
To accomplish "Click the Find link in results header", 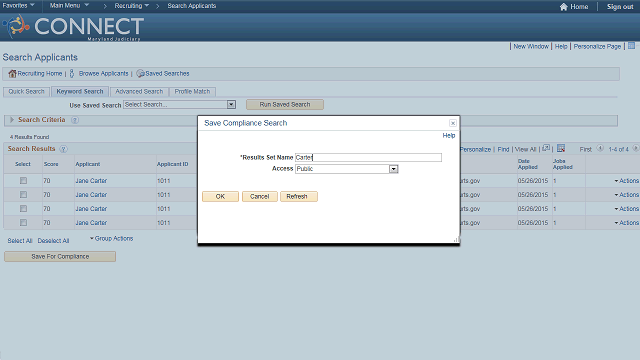I will click(503, 149).
